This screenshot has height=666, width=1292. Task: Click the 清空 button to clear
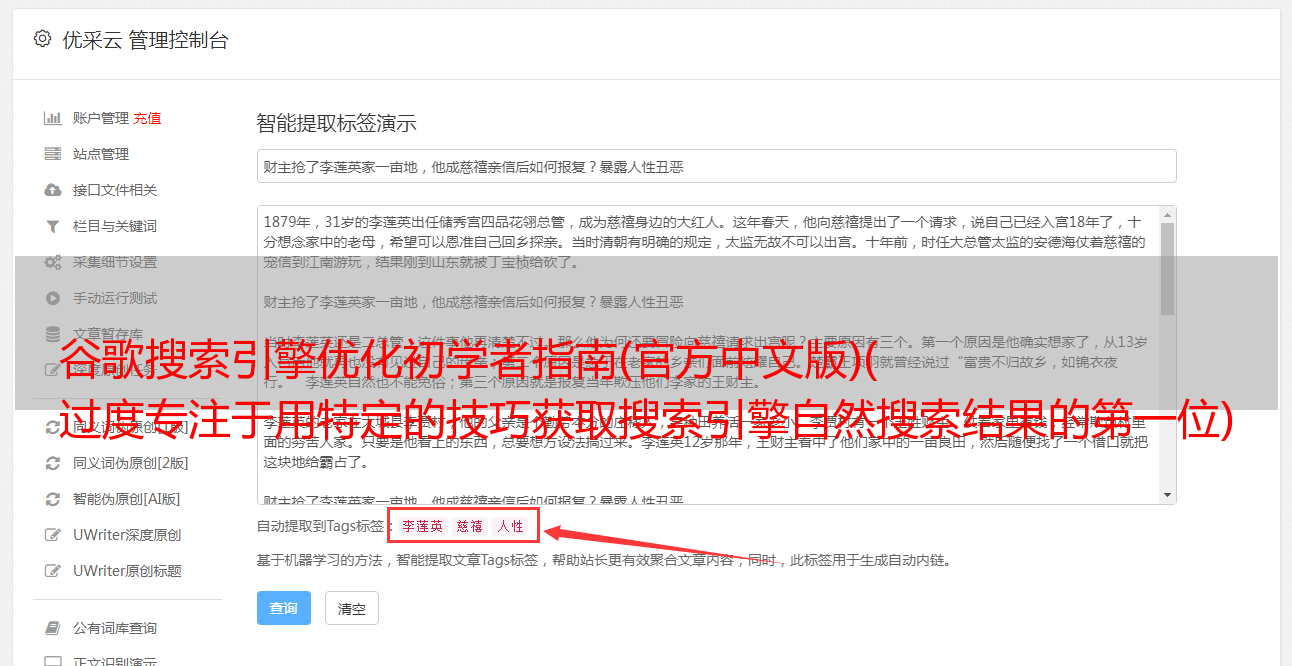pos(352,608)
